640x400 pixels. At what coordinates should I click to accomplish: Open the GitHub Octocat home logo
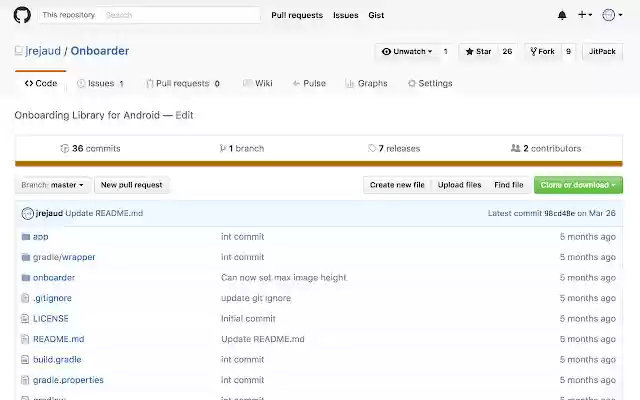pyautogui.click(x=22, y=15)
